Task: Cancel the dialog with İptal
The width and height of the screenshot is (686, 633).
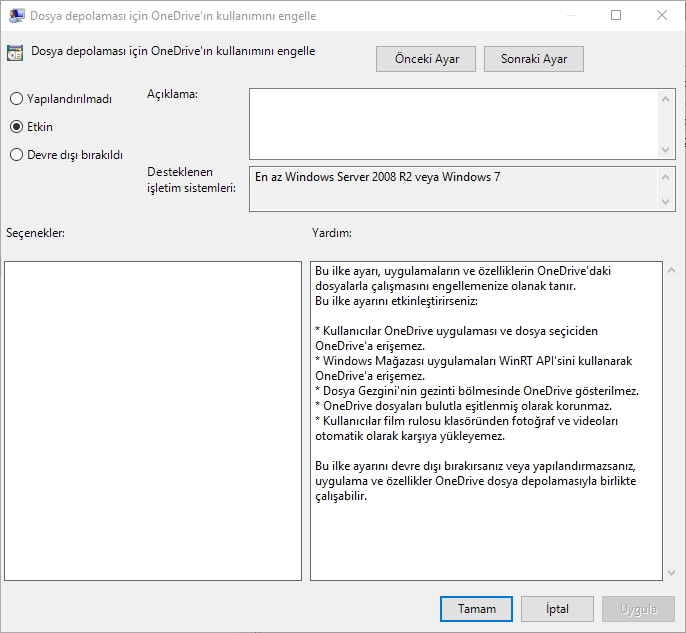Action: pos(557,609)
